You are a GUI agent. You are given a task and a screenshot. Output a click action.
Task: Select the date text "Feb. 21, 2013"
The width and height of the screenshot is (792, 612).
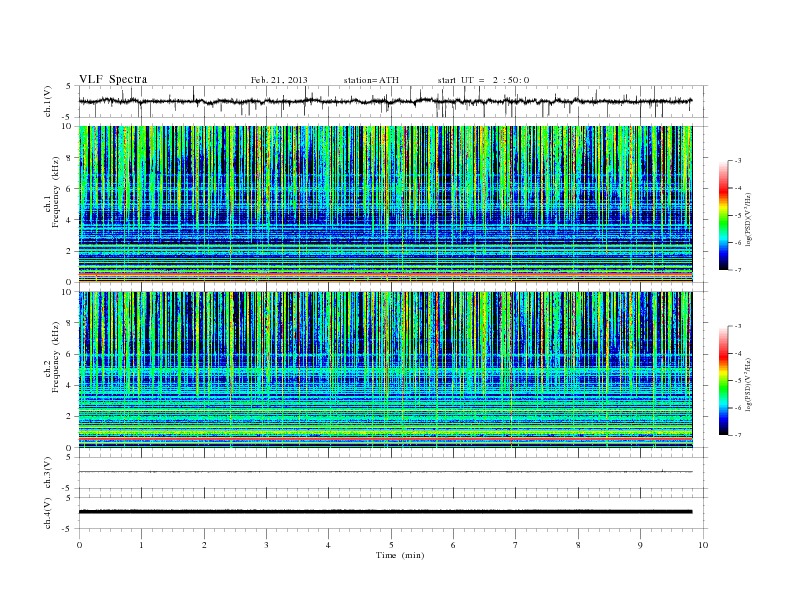[x=279, y=80]
